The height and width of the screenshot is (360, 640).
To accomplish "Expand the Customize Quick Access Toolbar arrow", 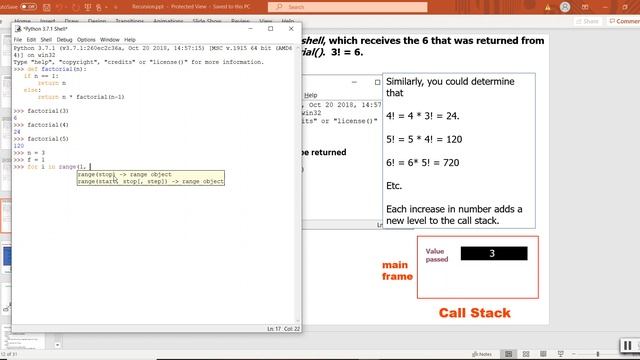I will coord(116,7).
